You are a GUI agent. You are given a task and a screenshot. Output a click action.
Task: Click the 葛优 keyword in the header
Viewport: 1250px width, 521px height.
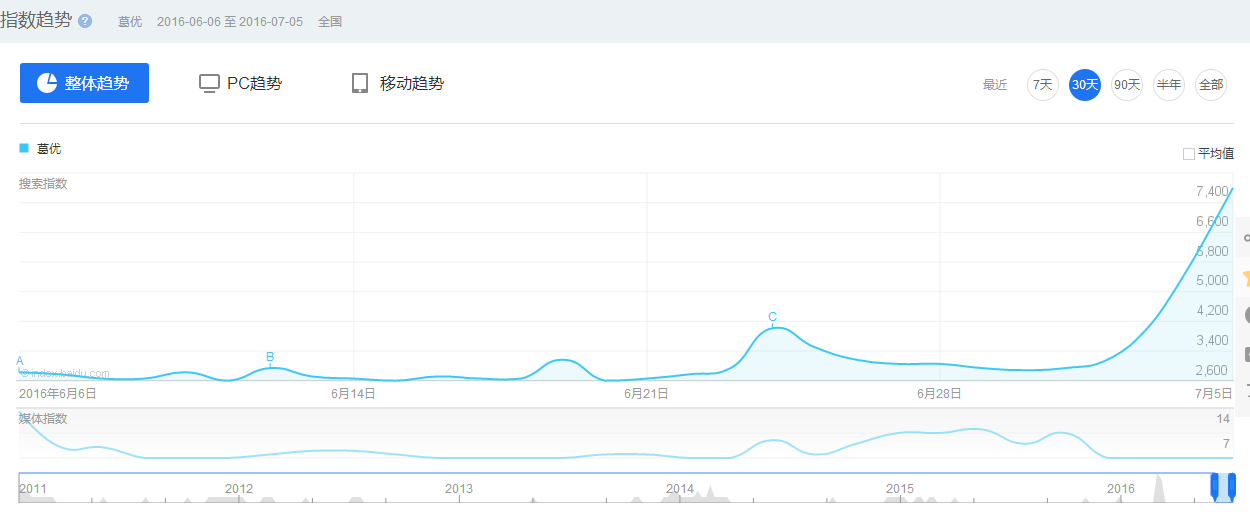pyautogui.click(x=130, y=21)
